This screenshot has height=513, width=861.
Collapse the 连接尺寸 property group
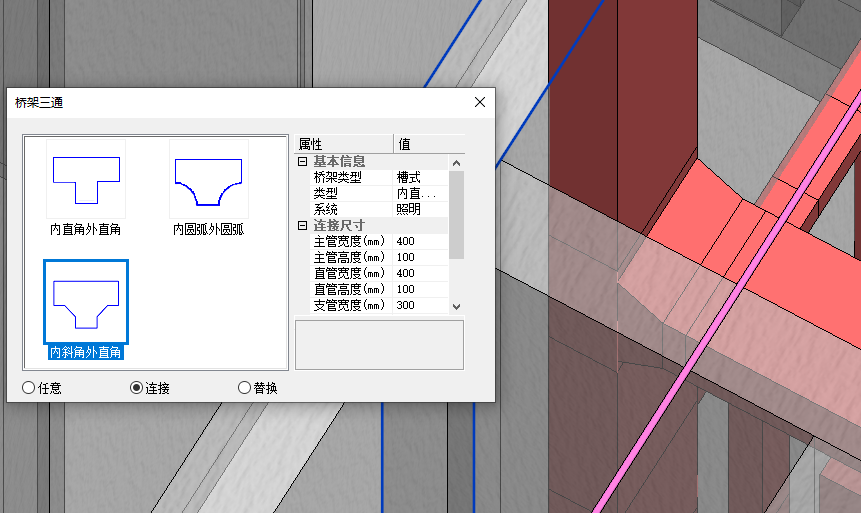(302, 226)
